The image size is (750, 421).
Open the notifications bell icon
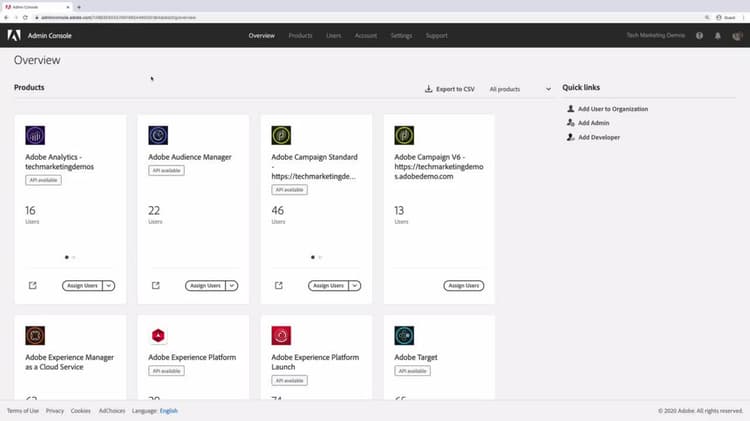[717, 35]
